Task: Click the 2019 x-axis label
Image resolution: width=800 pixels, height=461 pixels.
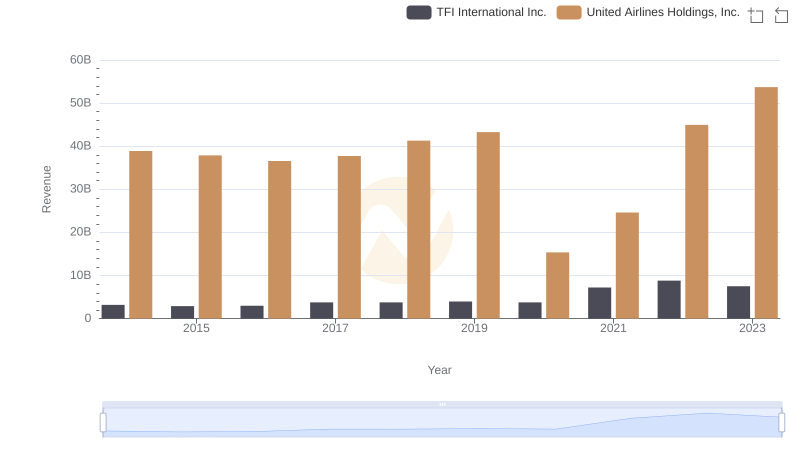Action: point(474,328)
